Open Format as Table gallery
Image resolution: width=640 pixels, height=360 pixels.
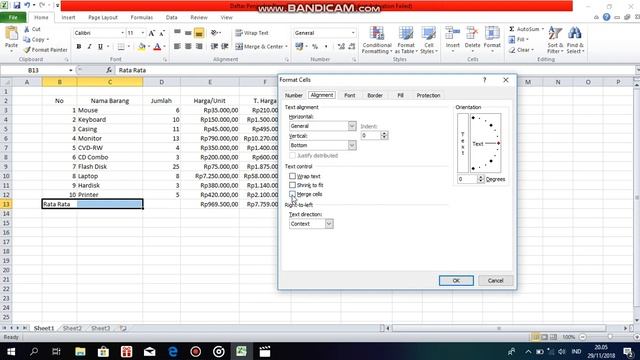pos(406,40)
